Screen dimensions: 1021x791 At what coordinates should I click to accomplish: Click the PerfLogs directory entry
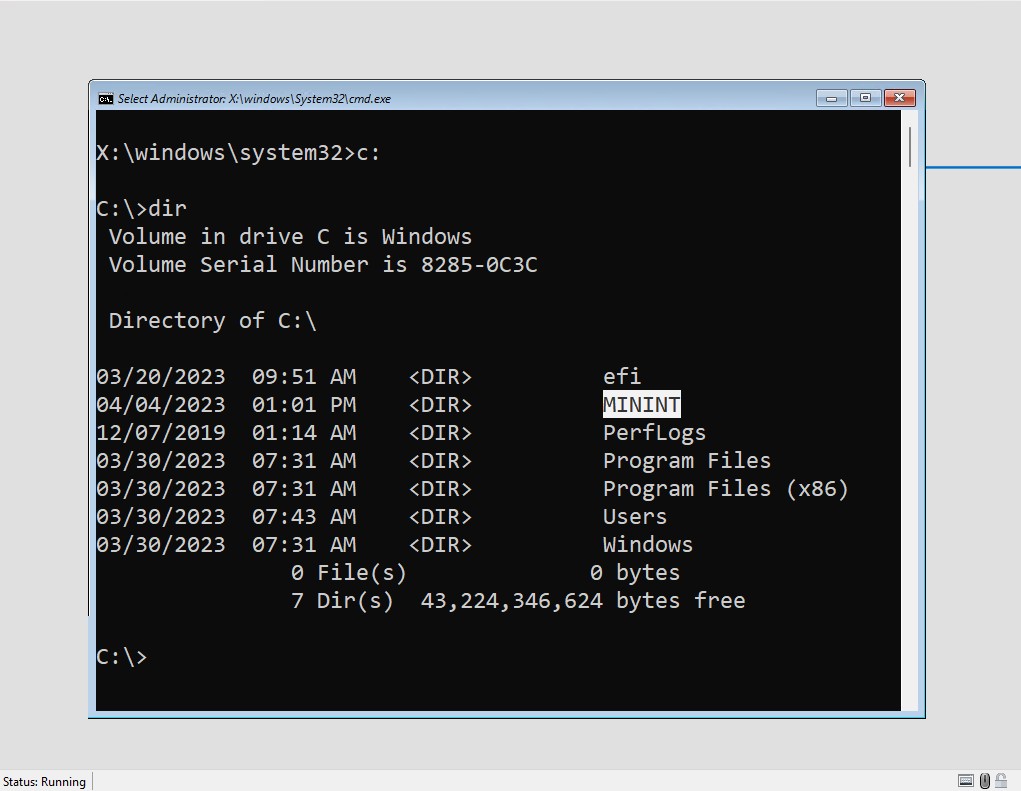tap(654, 433)
